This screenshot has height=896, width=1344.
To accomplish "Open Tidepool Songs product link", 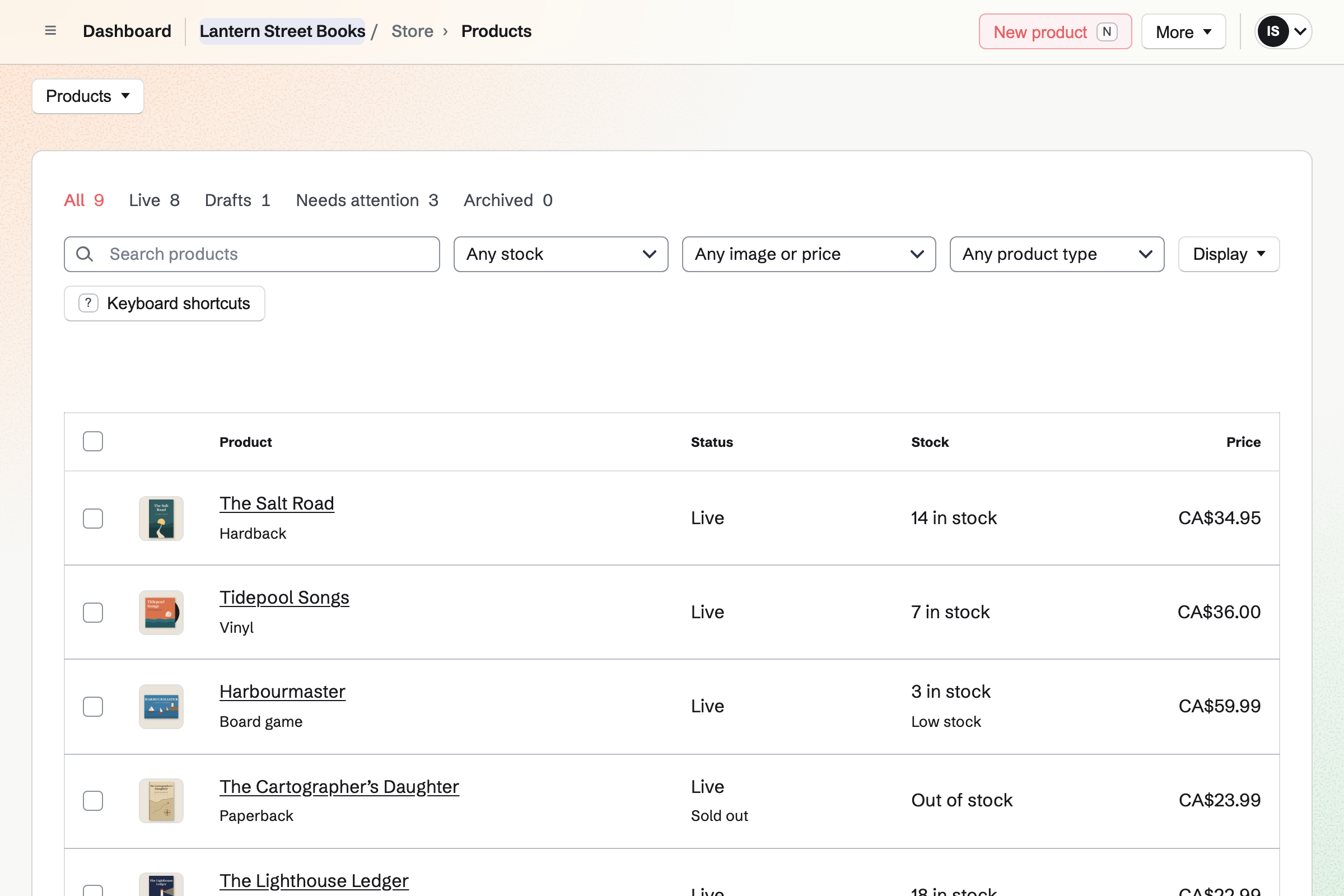I will [x=284, y=598].
